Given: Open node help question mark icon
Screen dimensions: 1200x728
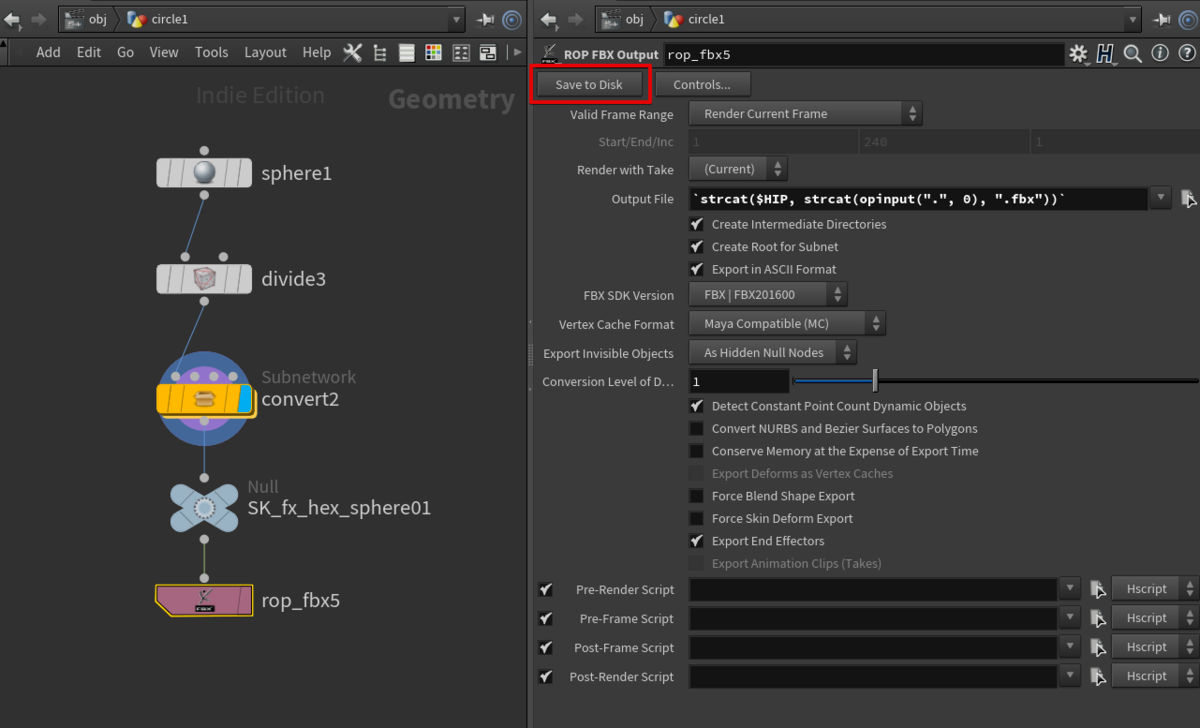Looking at the screenshot, I should pos(1186,55).
